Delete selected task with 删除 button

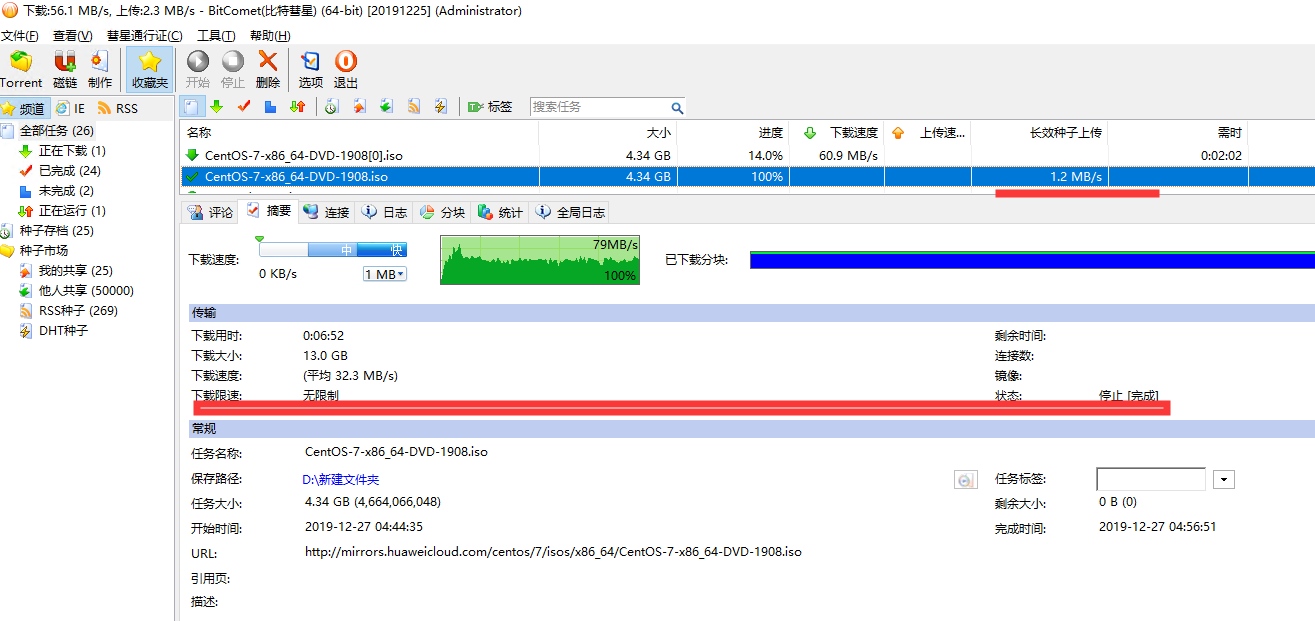[268, 70]
